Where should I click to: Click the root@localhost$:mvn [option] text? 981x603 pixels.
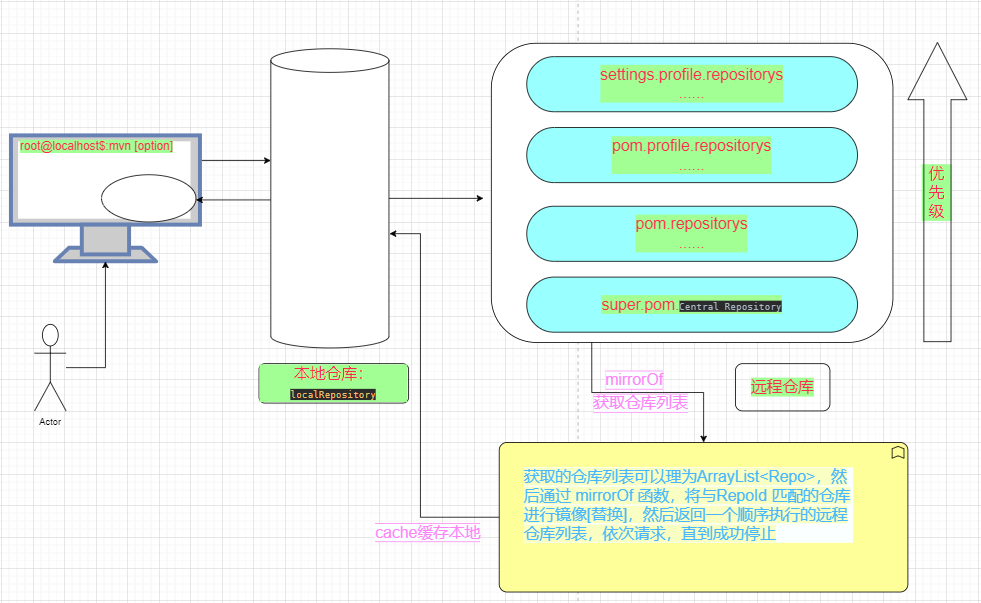(96, 146)
